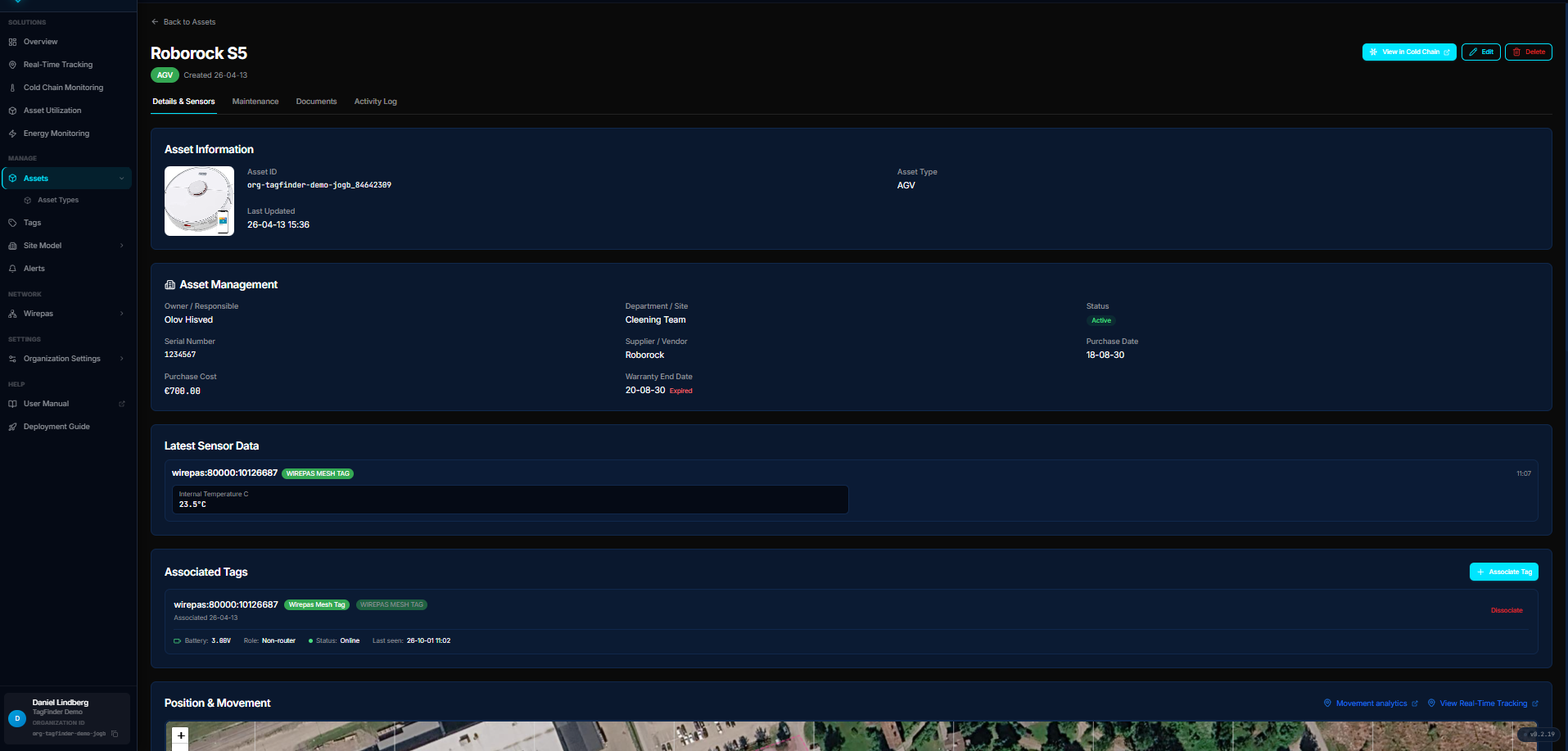Switch to Documents tab

316,102
